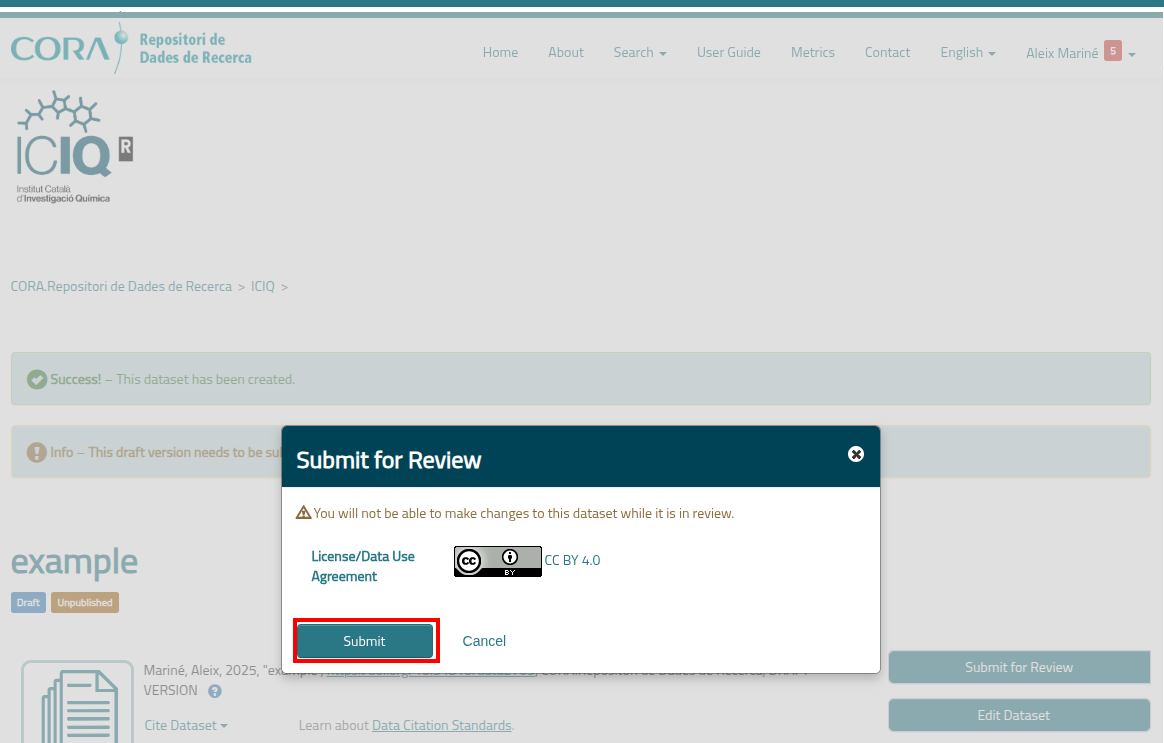
Task: Click the ICIQ institute logo
Action: 75,147
